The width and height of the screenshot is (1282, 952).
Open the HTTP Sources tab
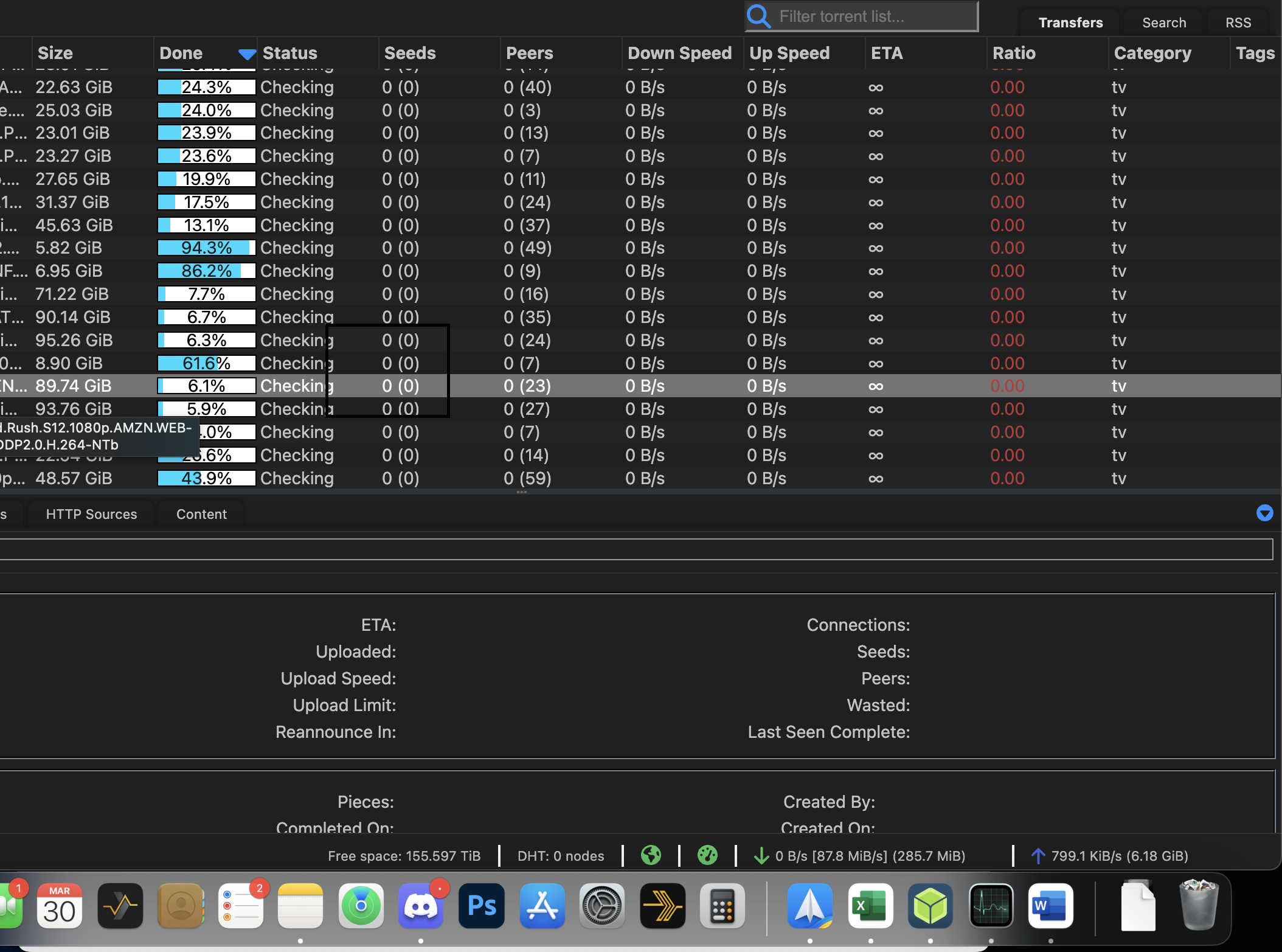(91, 514)
